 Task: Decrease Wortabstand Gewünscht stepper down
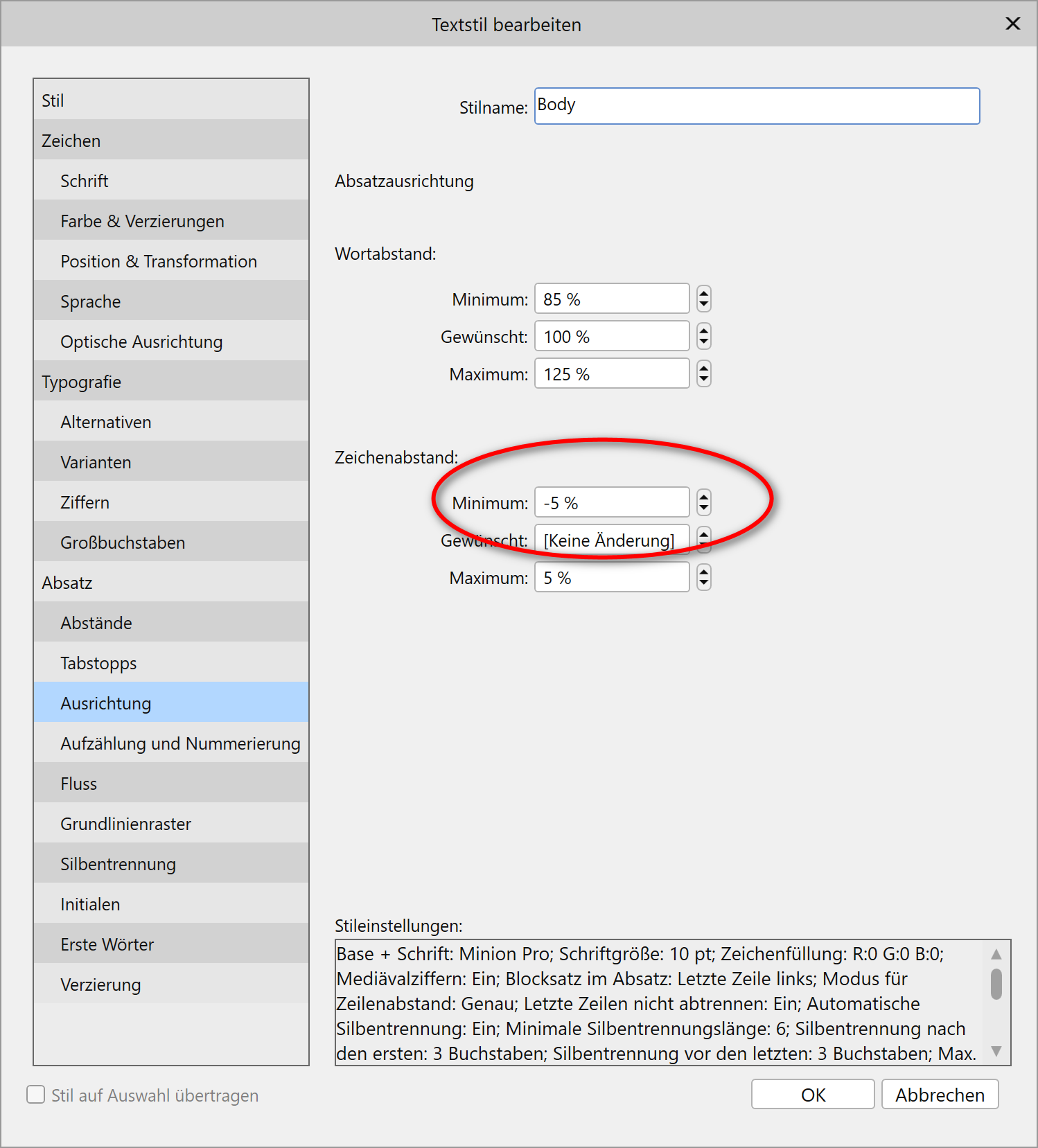click(x=704, y=343)
